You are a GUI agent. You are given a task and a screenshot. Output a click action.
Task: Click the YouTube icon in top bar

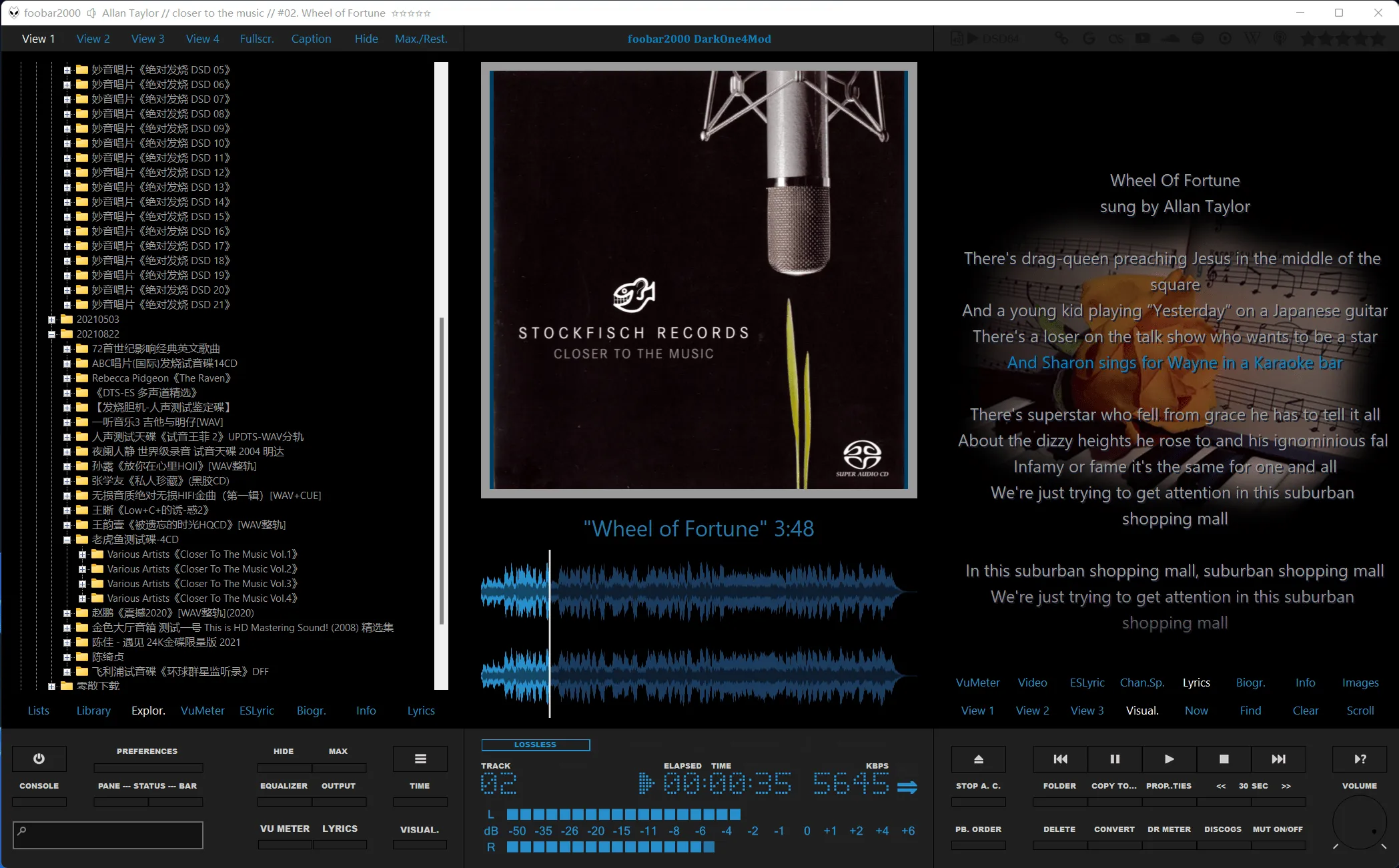tap(1143, 38)
